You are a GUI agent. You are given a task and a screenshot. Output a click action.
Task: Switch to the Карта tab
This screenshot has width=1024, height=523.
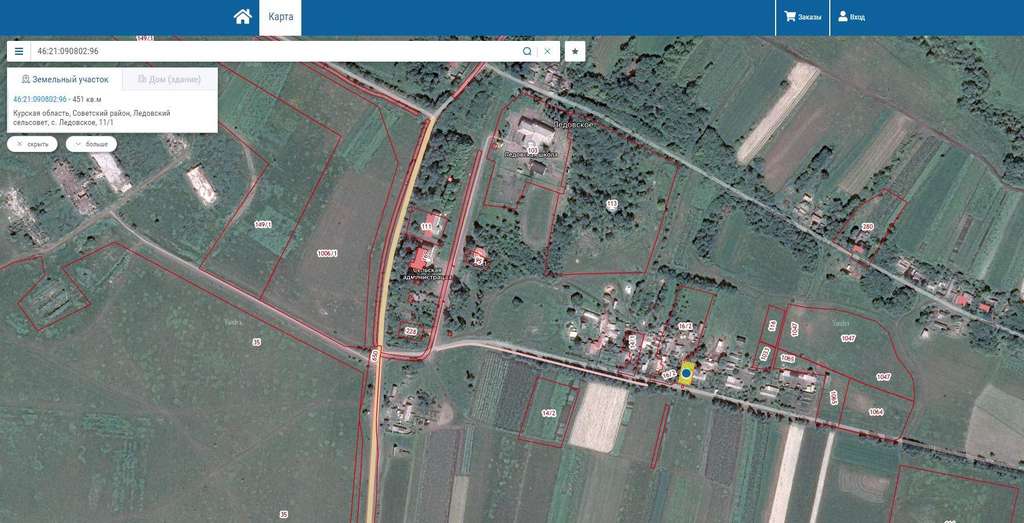coord(280,17)
